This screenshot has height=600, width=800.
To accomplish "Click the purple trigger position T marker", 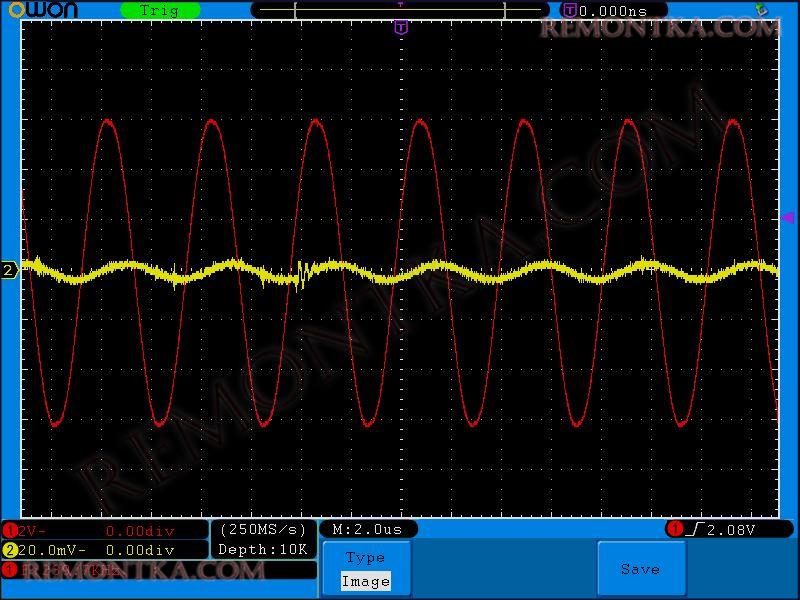I will coord(401,28).
